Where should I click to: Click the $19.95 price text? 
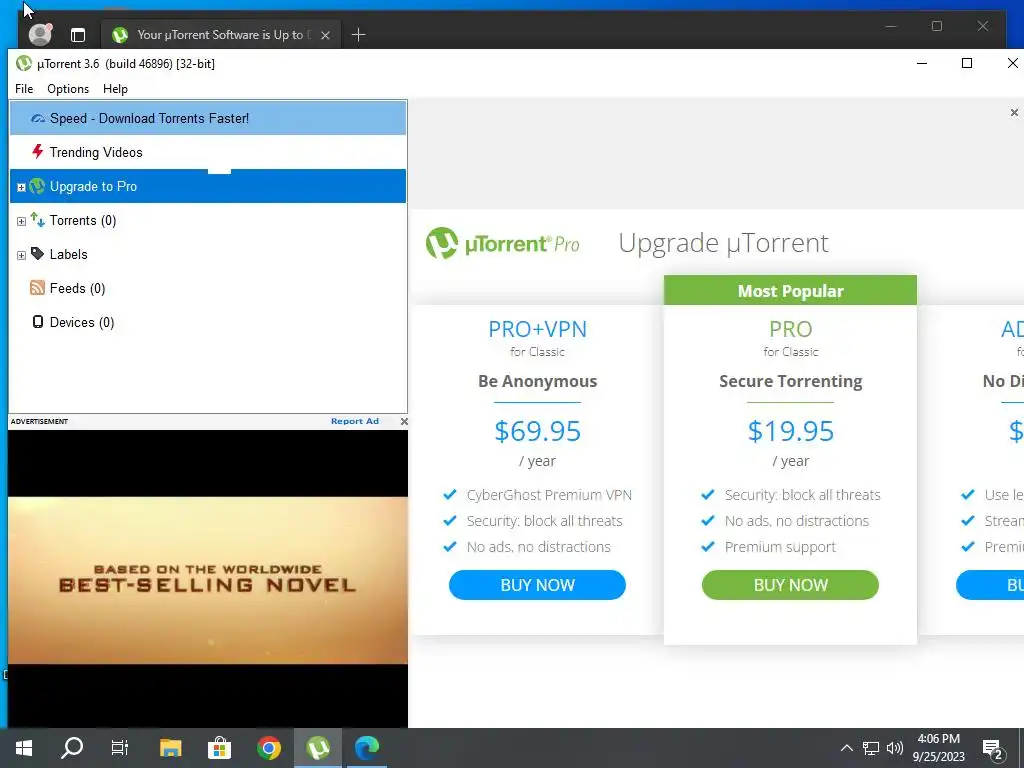(x=790, y=431)
